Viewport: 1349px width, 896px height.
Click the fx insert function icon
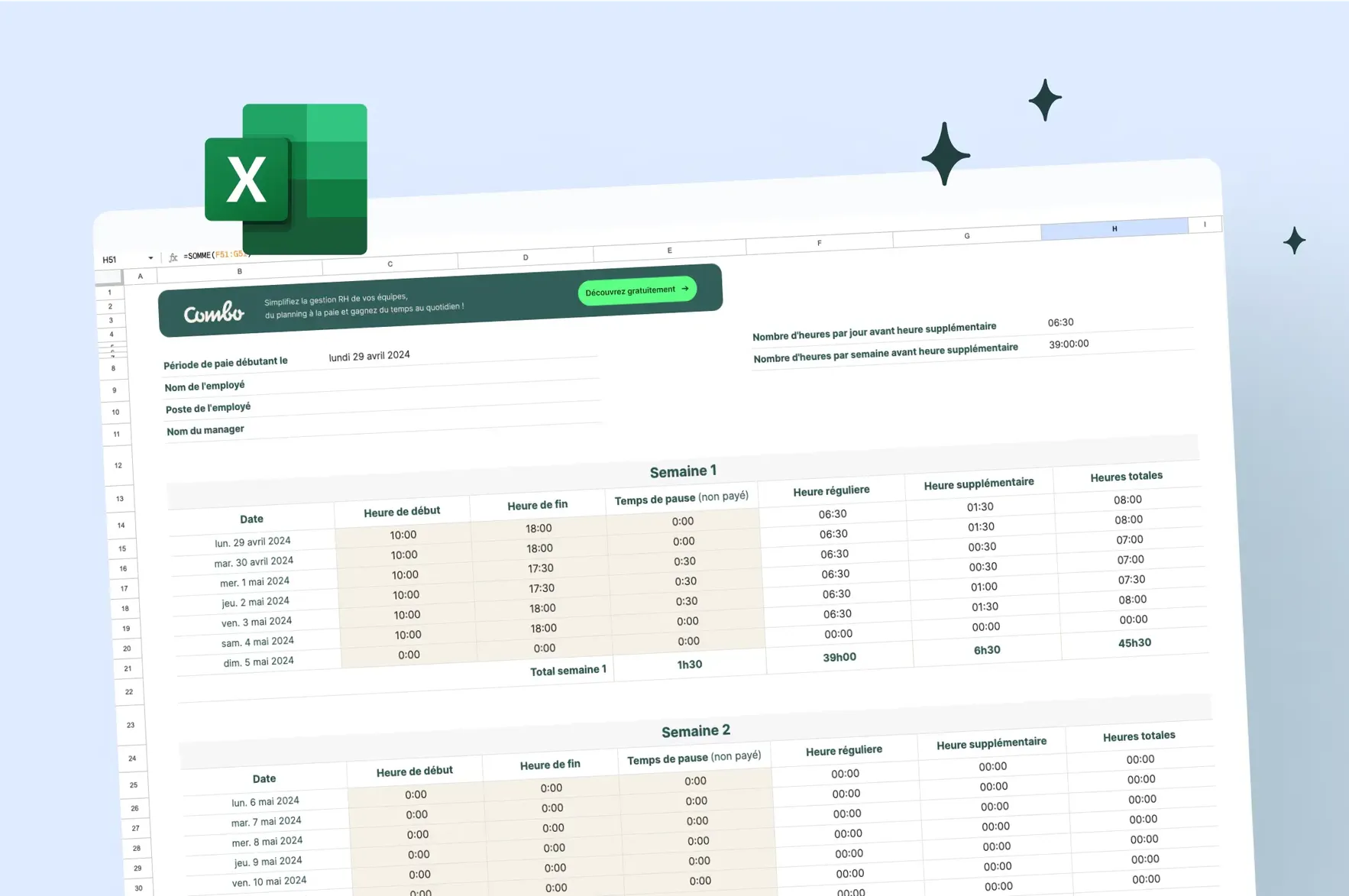click(x=173, y=257)
